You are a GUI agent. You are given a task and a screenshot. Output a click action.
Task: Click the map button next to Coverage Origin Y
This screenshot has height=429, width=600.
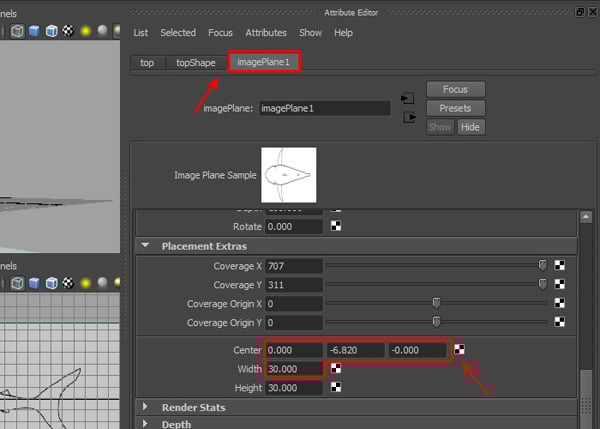pyautogui.click(x=561, y=323)
